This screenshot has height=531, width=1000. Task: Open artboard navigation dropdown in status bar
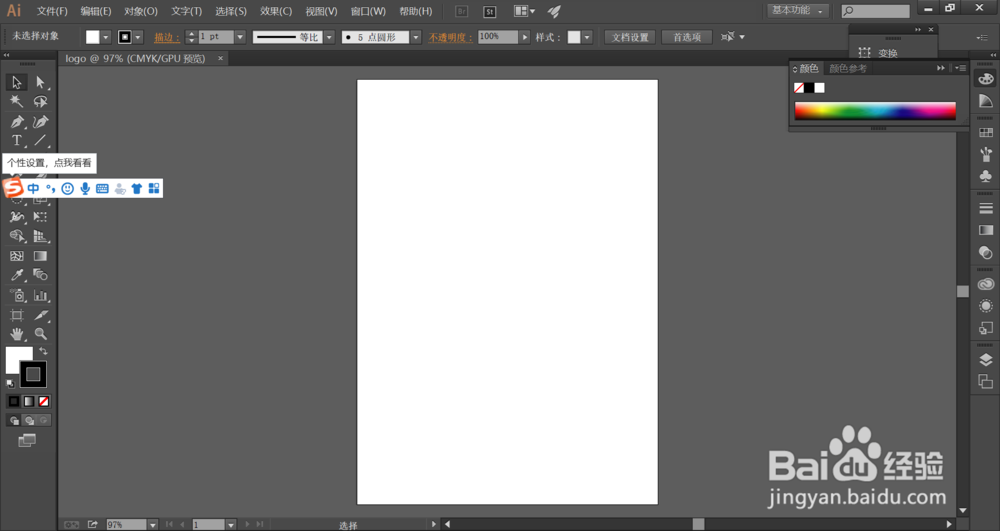(231, 525)
